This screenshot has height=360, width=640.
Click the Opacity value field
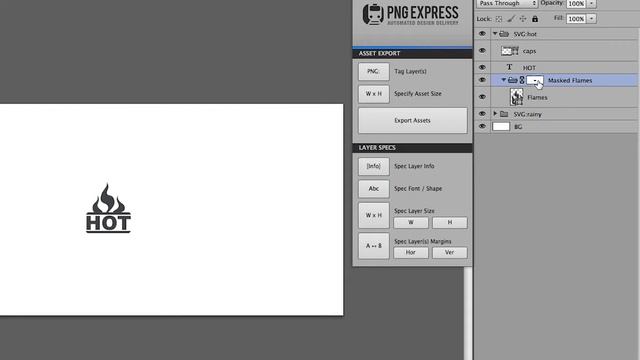point(576,4)
